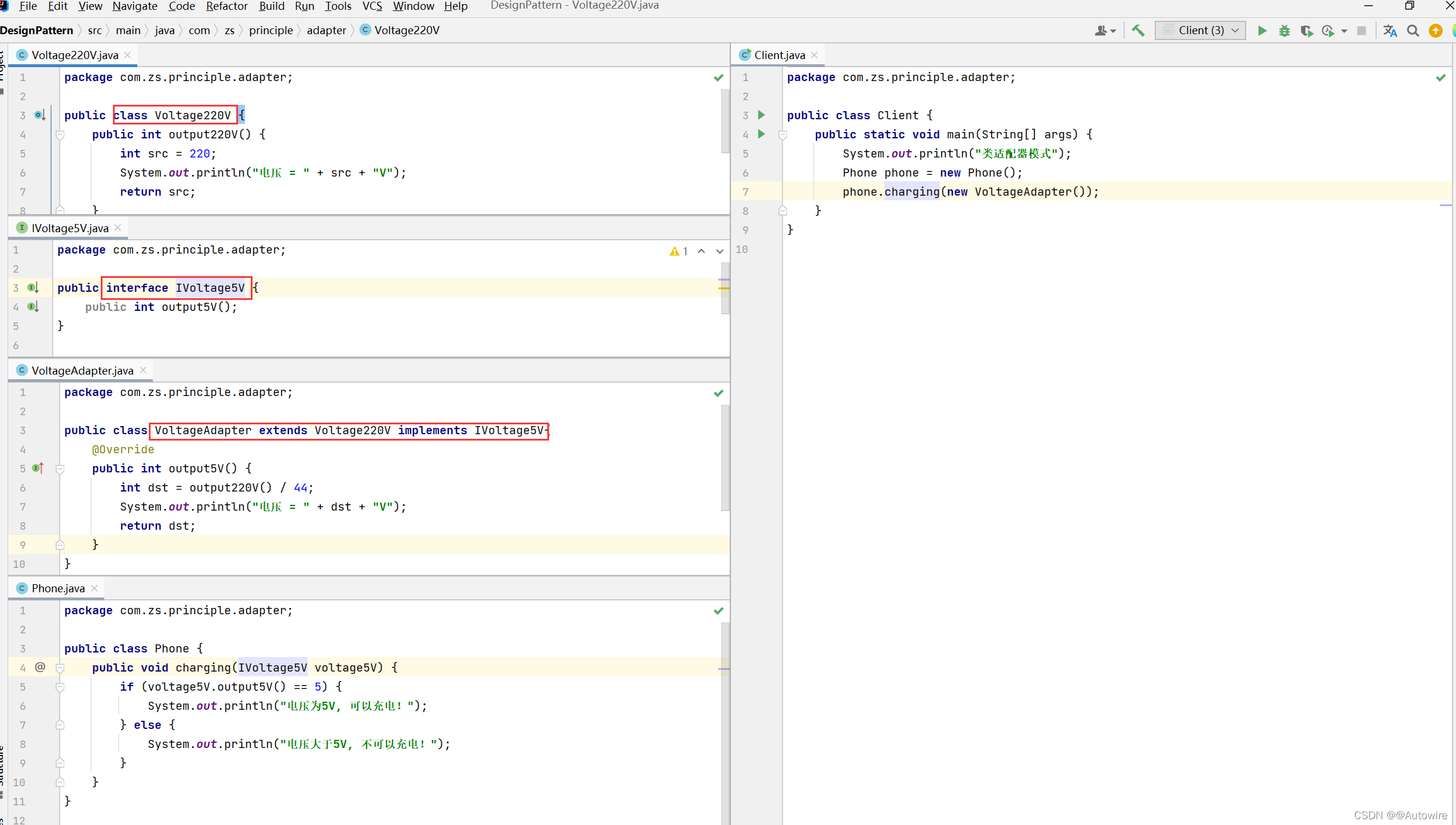1456x825 pixels.
Task: Collapse the charging method fold in Phone
Action: click(x=60, y=668)
